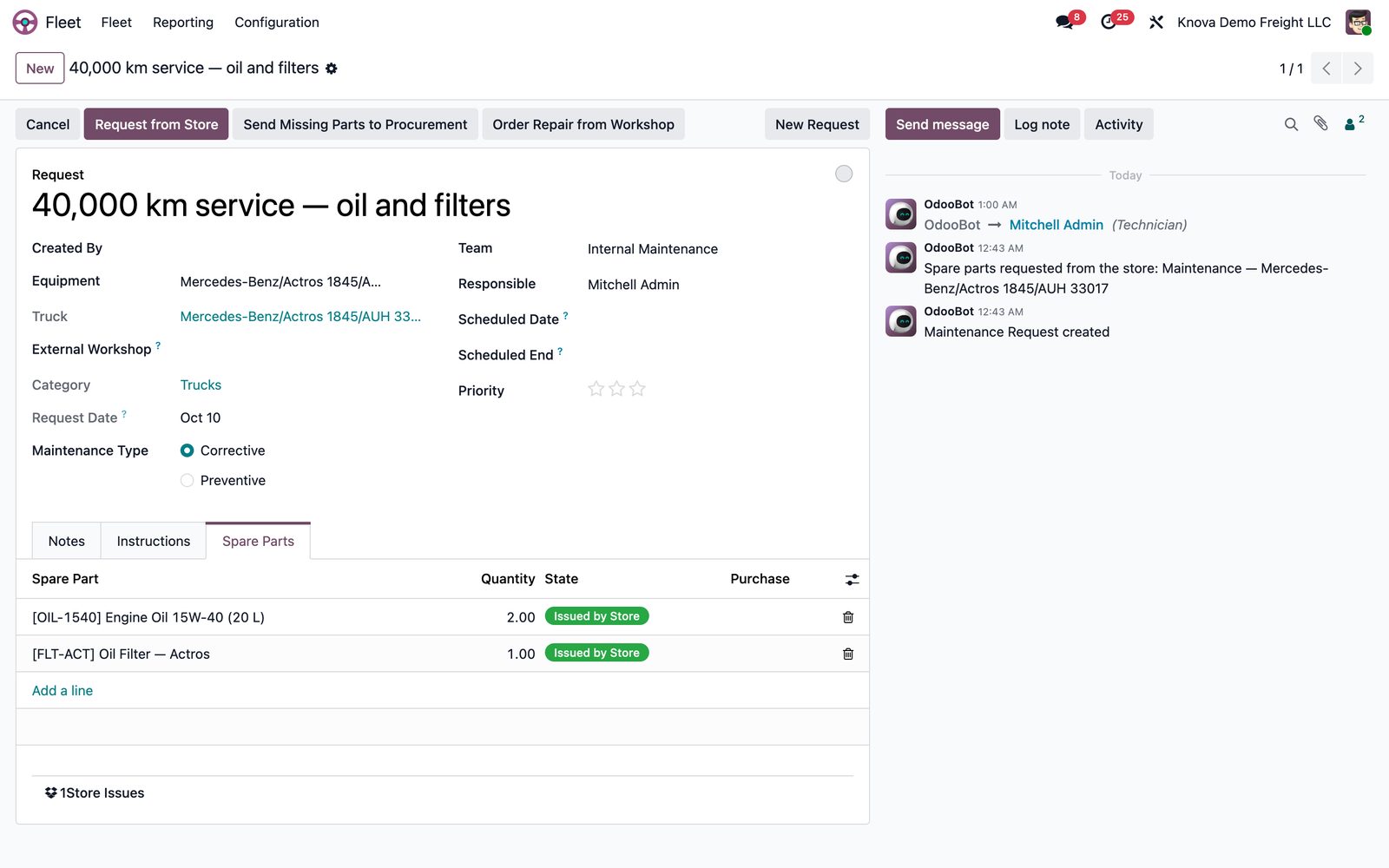Click the Add a line link
Viewport: 1389px width, 868px height.
(x=63, y=691)
